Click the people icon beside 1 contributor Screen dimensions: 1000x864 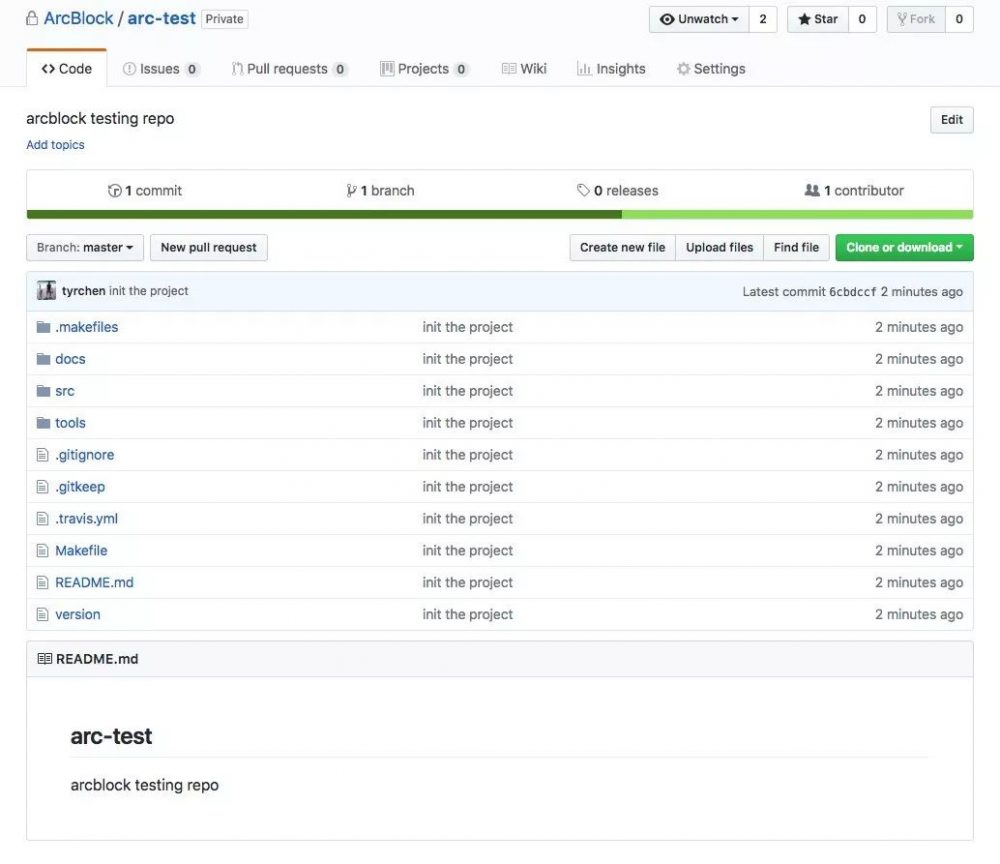[812, 190]
